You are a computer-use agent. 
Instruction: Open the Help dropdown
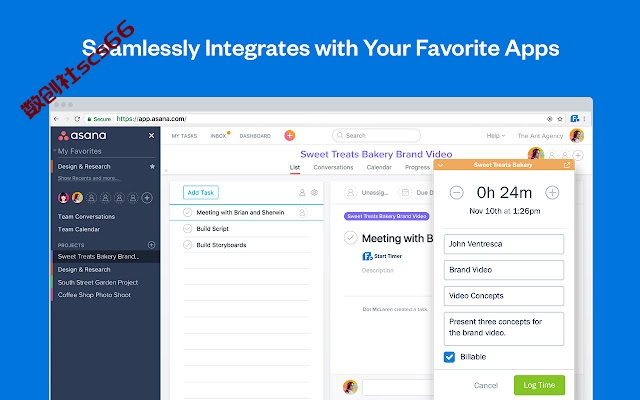coord(496,136)
